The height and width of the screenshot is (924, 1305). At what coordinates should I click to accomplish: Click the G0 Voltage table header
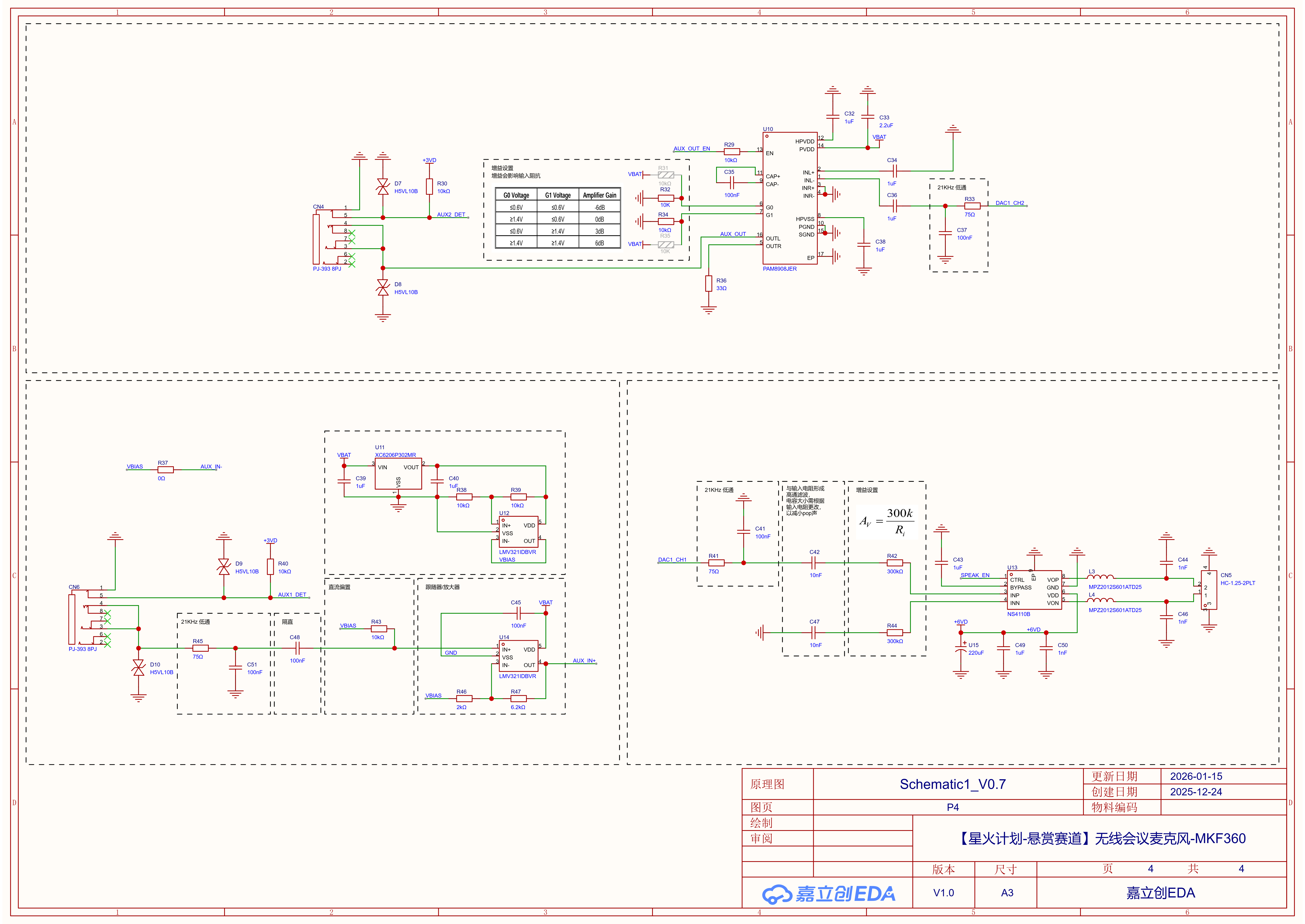516,195
